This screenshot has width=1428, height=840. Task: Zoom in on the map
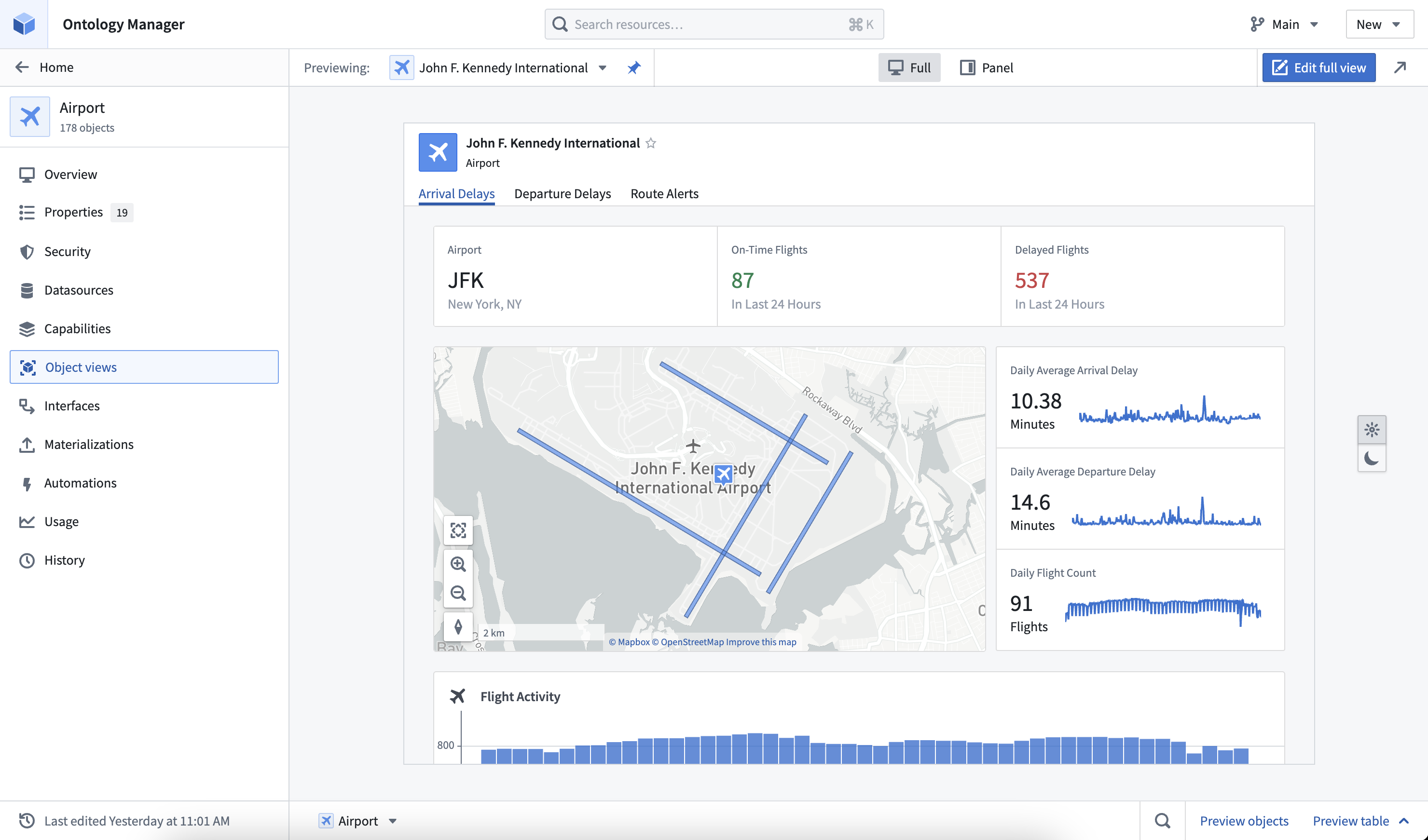tap(458, 564)
